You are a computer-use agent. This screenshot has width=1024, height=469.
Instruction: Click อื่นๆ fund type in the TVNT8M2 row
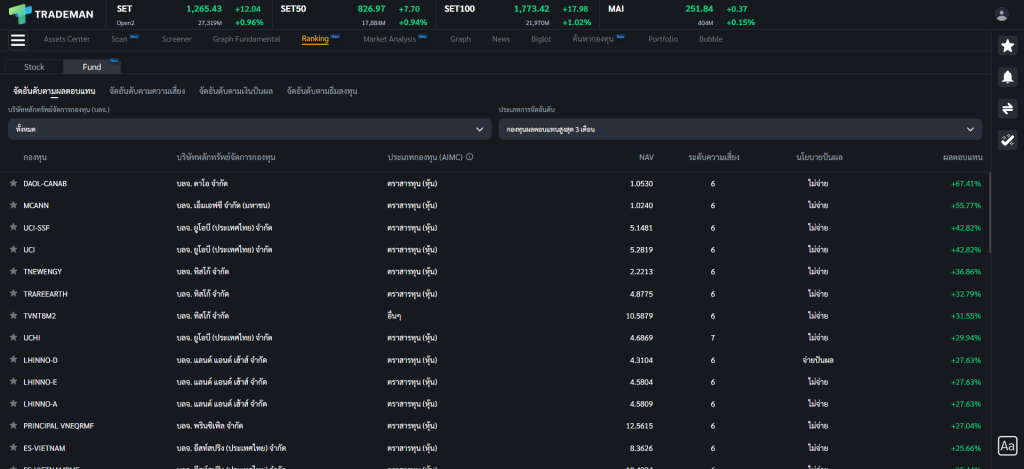[x=394, y=315]
